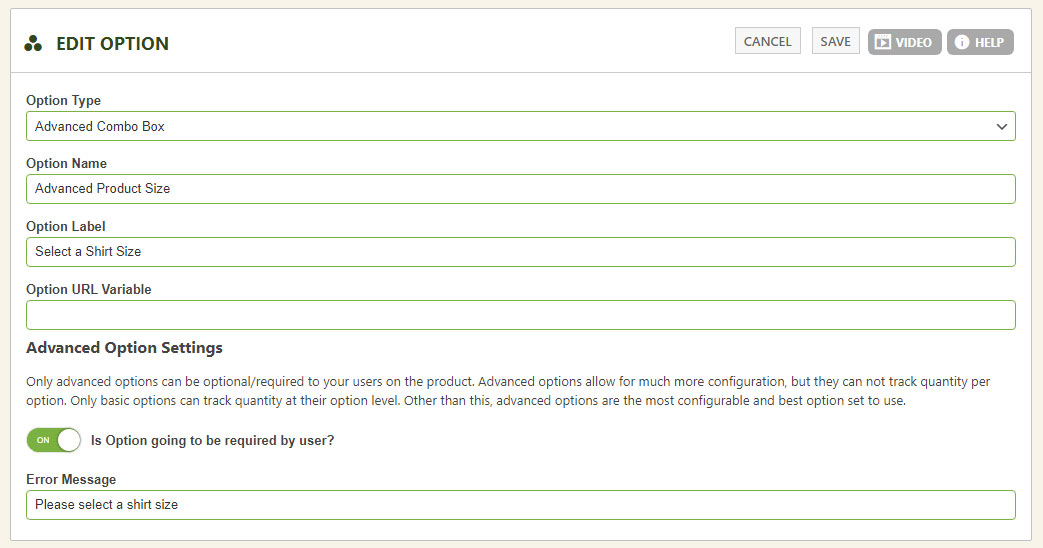
Task: Focus the Option Name field
Action: (521, 189)
